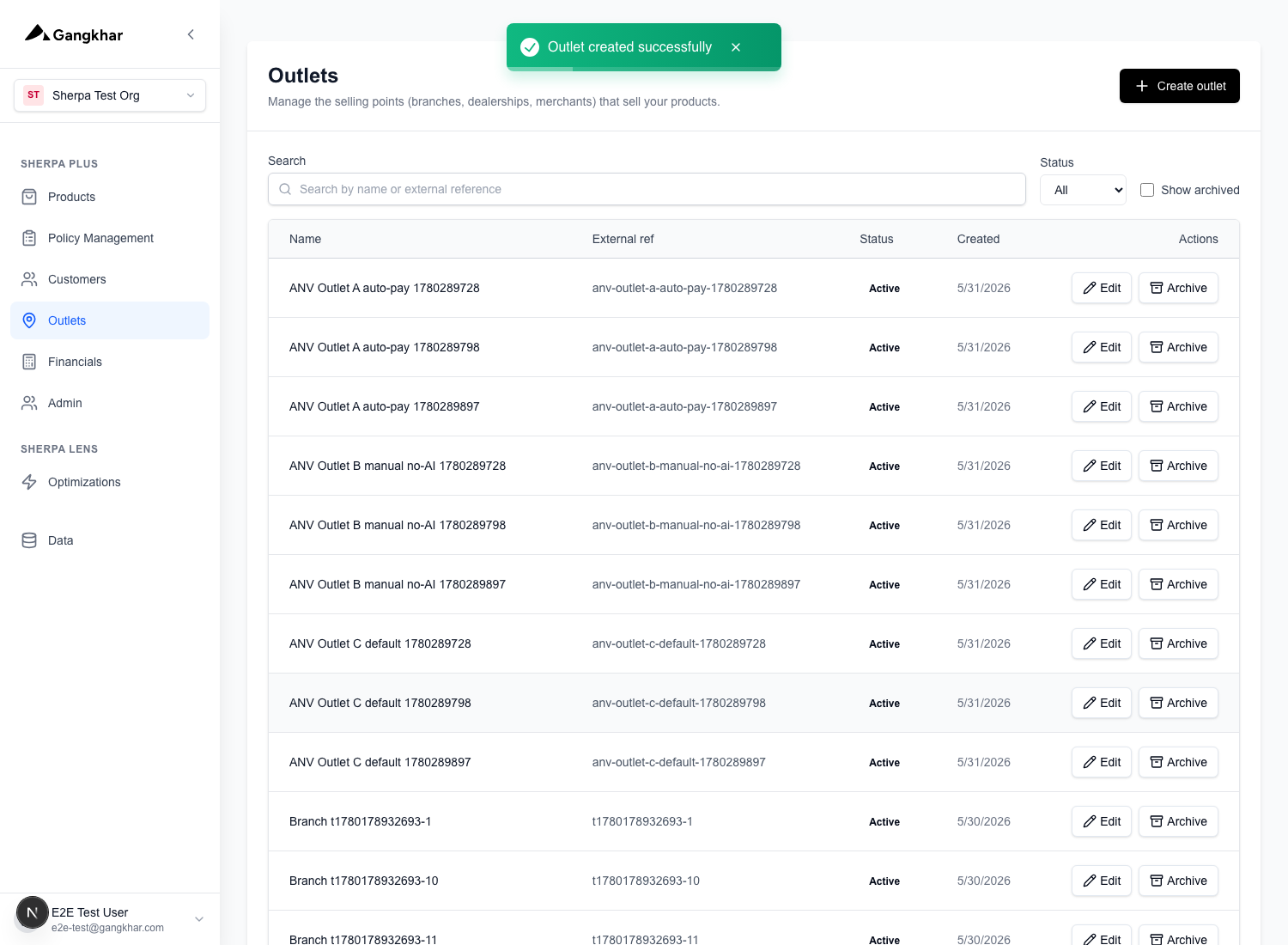Click the Products shopping bag icon
The image size is (1288, 945).
(29, 197)
